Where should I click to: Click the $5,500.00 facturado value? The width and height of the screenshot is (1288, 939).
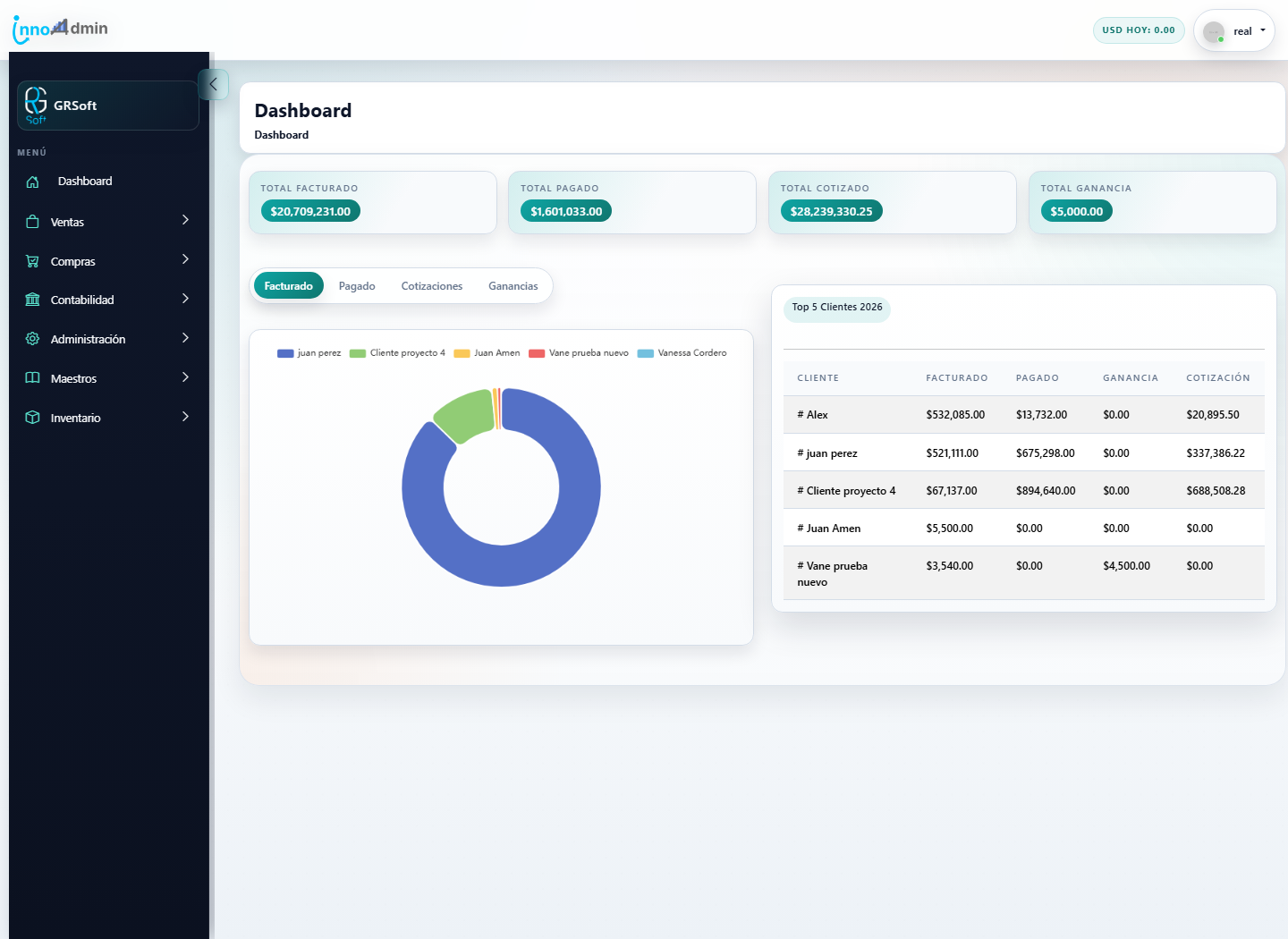(950, 529)
